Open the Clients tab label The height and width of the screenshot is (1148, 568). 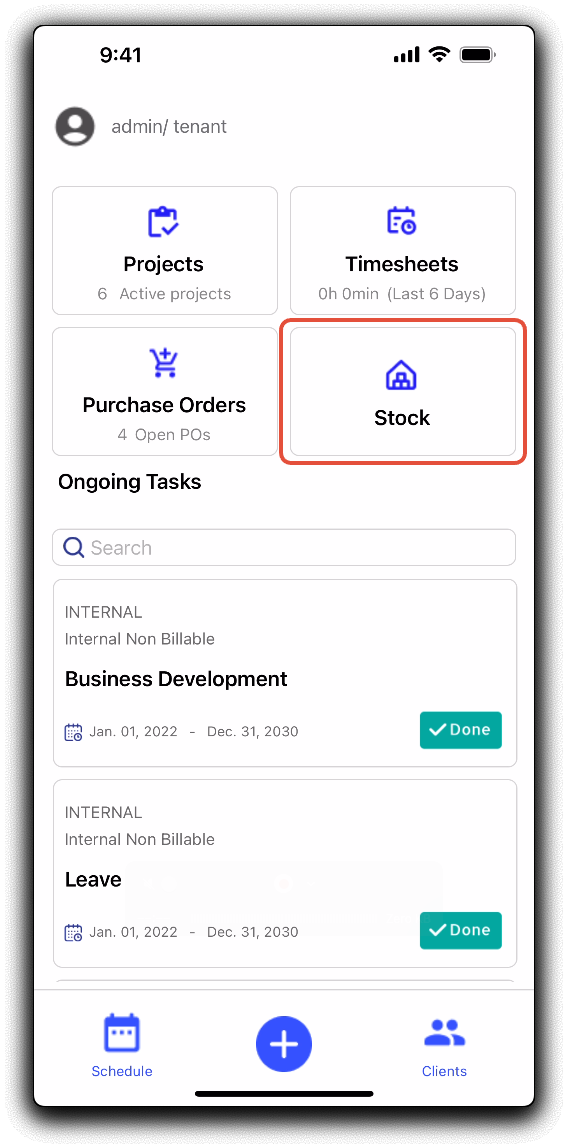pyautogui.click(x=444, y=1071)
